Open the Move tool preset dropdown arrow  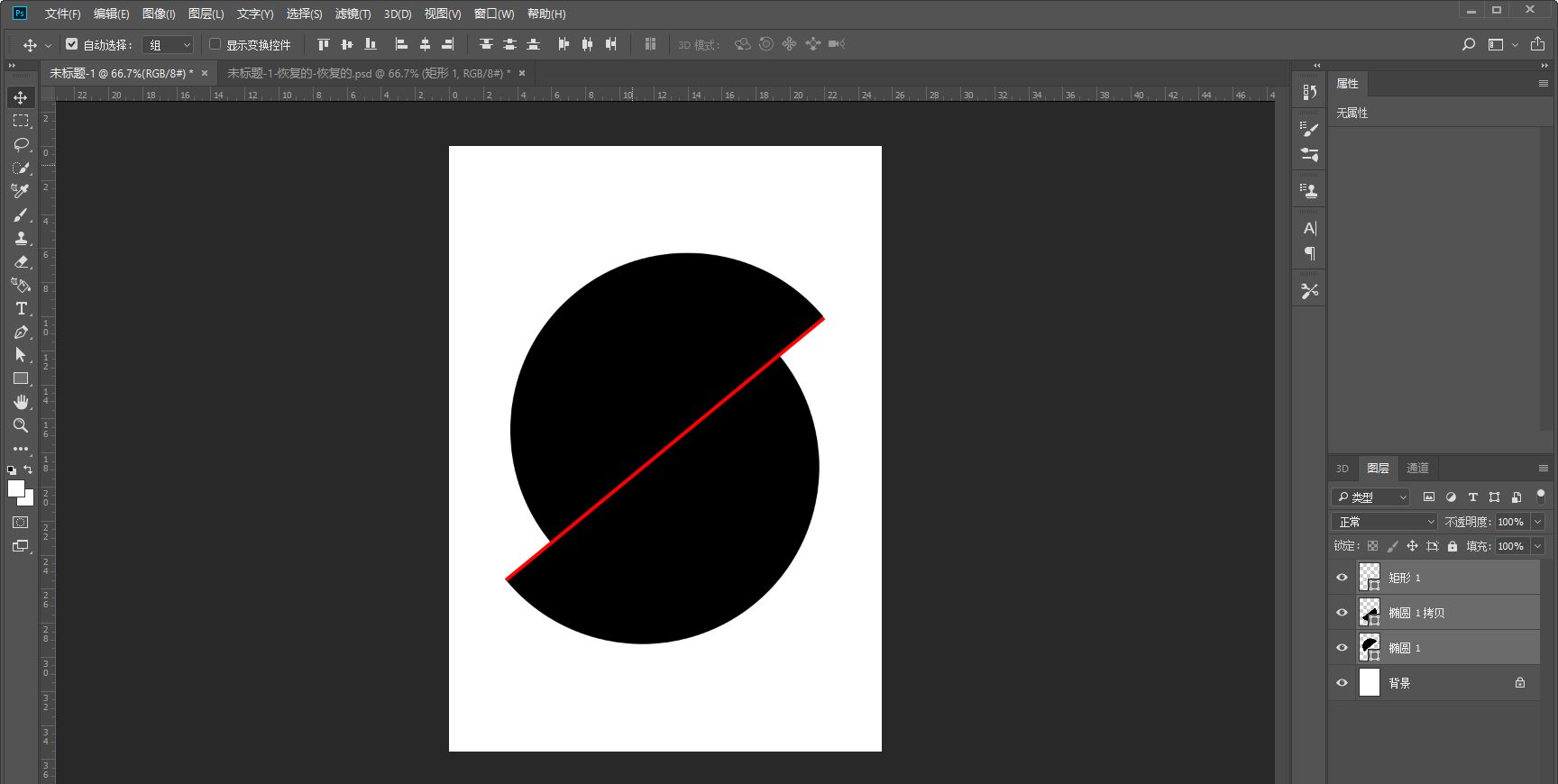[48, 44]
